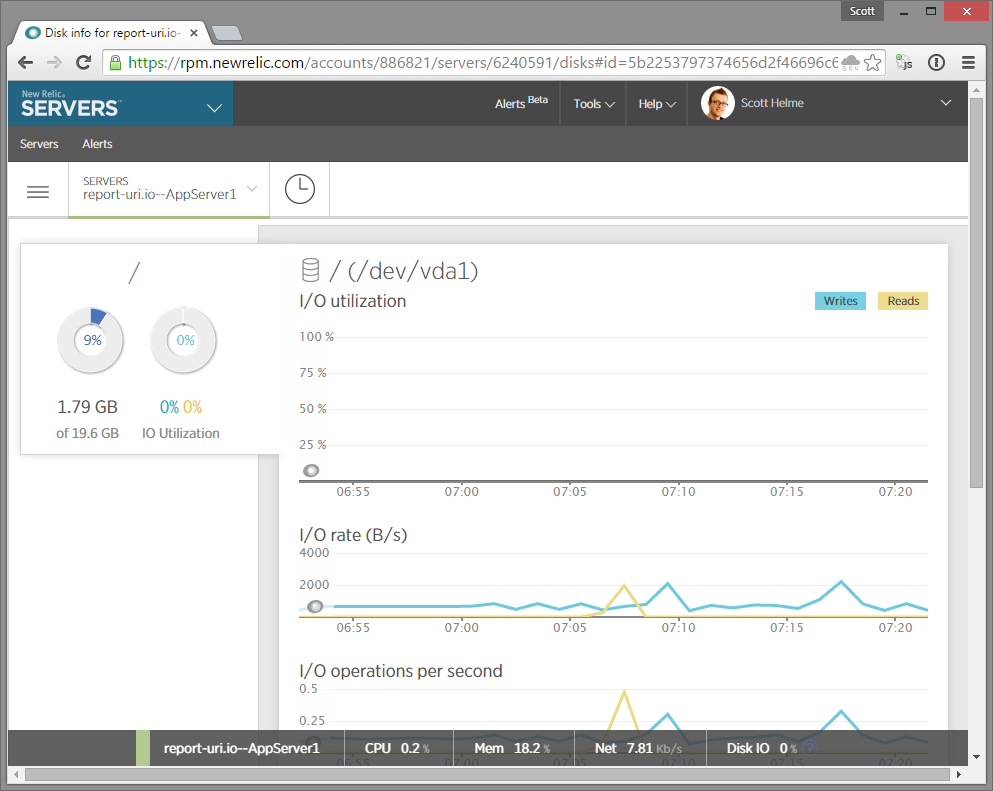
Task: Open the JS extension icon
Action: tap(904, 63)
